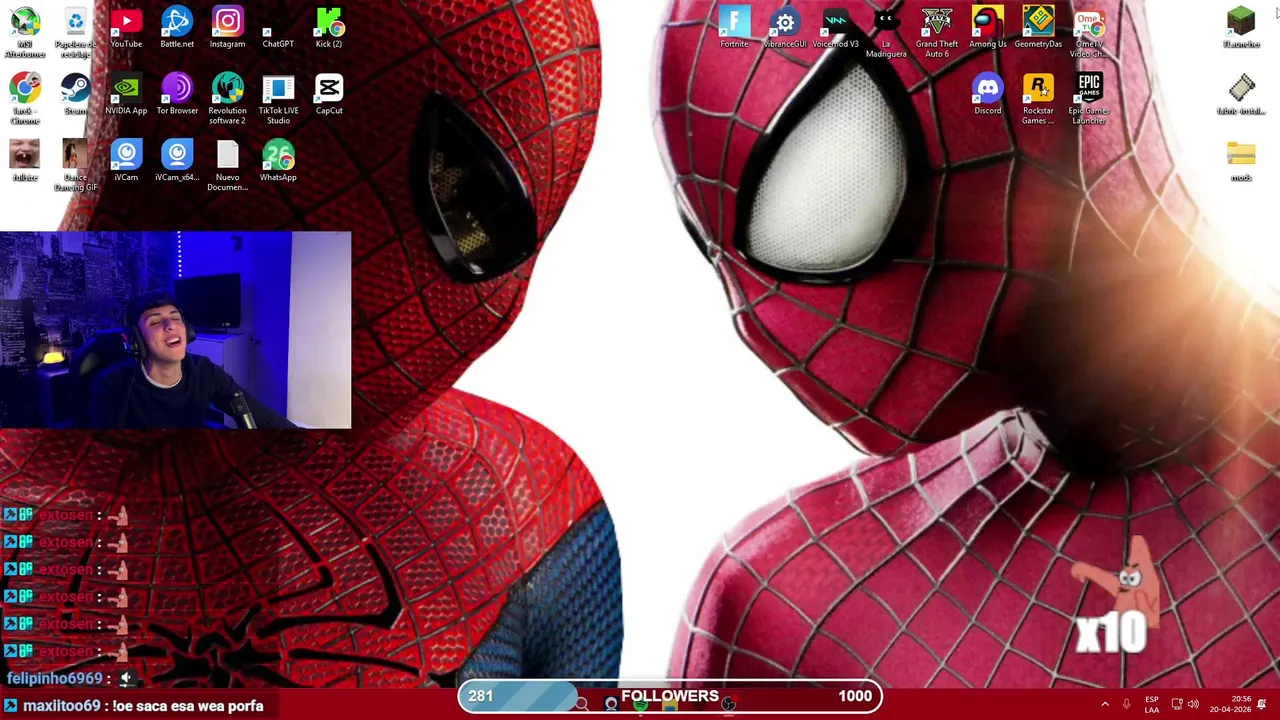This screenshot has height=720, width=1280.
Task: Select the NVIDIA App icon
Action: pos(126,94)
